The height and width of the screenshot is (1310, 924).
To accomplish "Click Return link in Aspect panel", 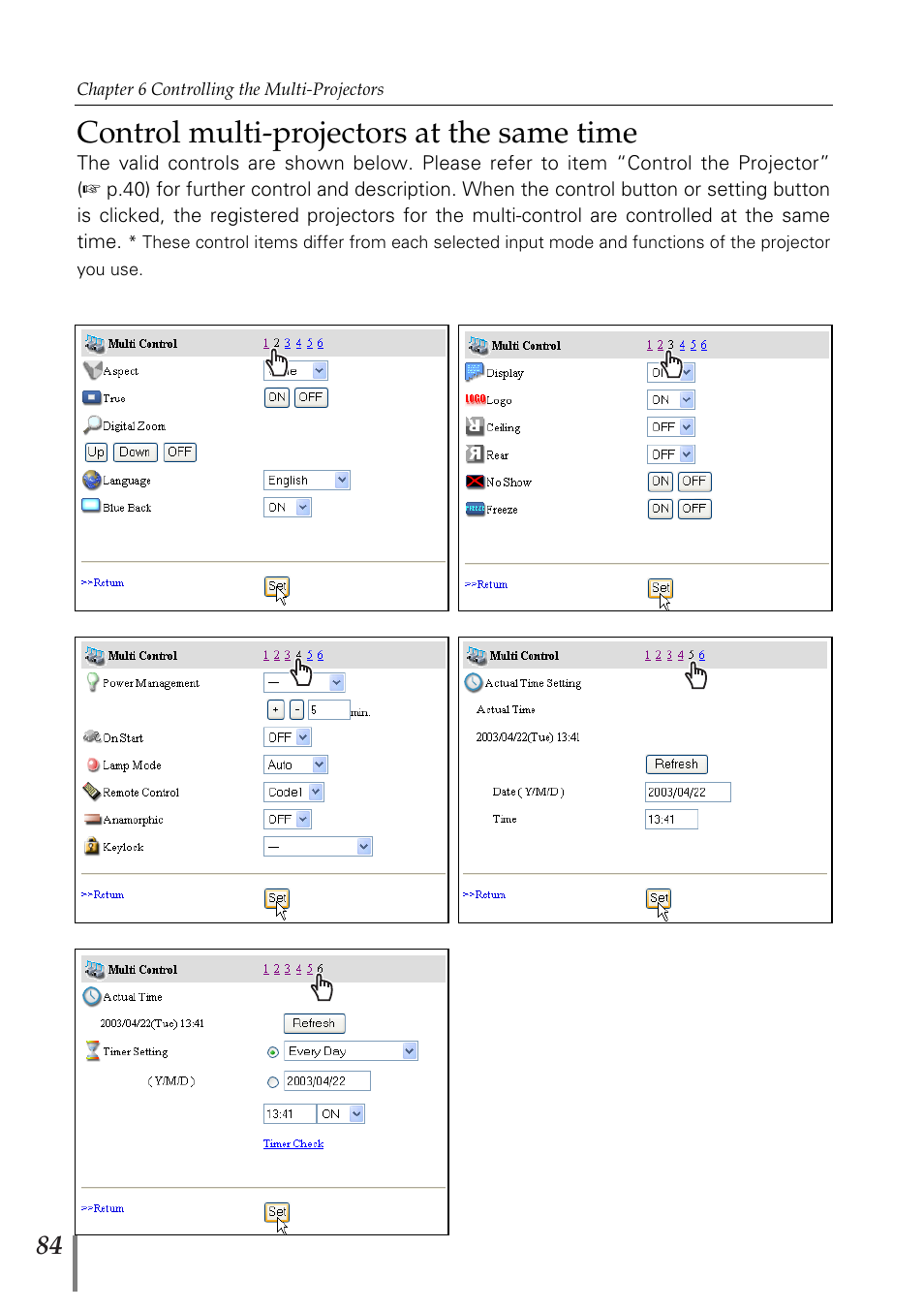I will pos(103,582).
